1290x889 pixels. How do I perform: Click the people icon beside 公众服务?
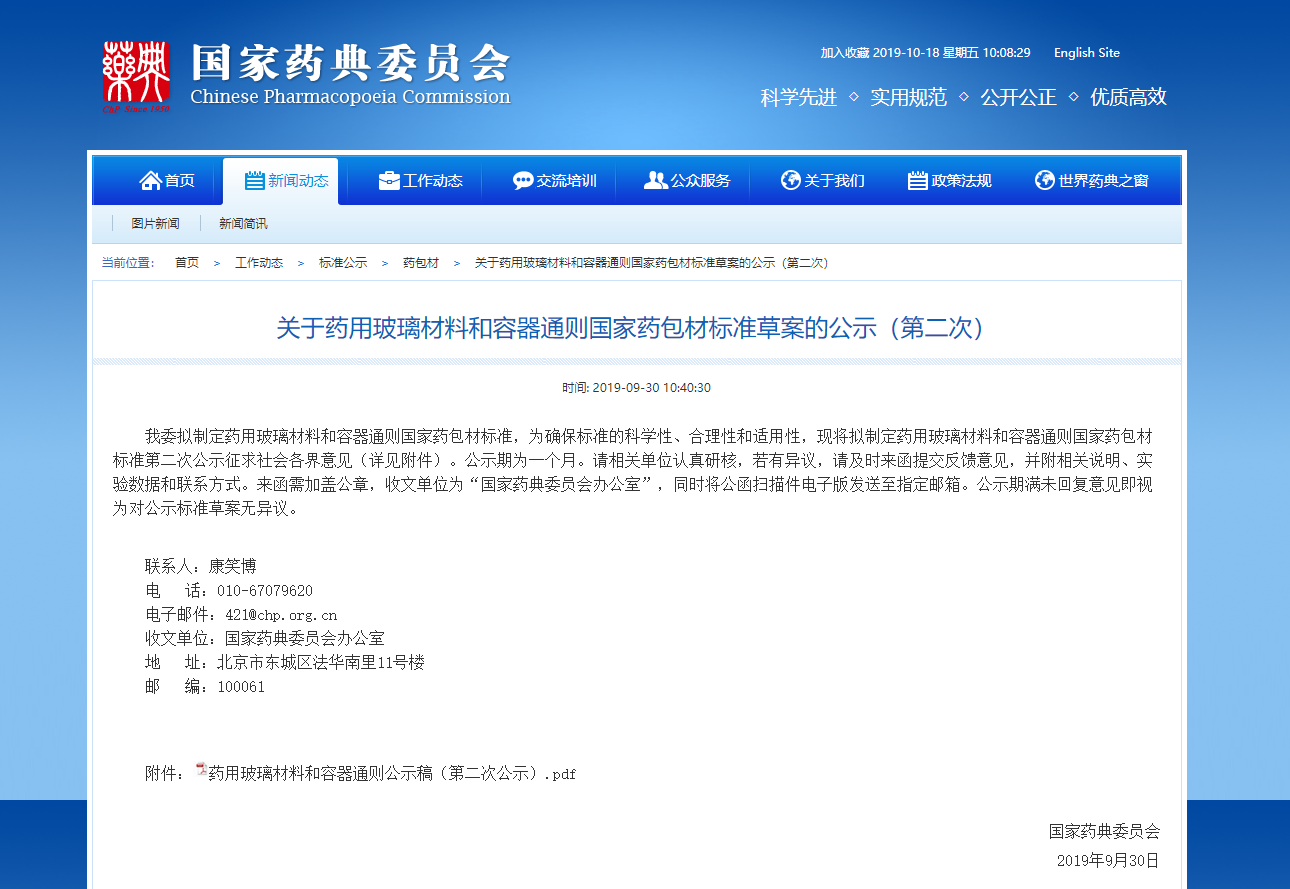pos(656,180)
